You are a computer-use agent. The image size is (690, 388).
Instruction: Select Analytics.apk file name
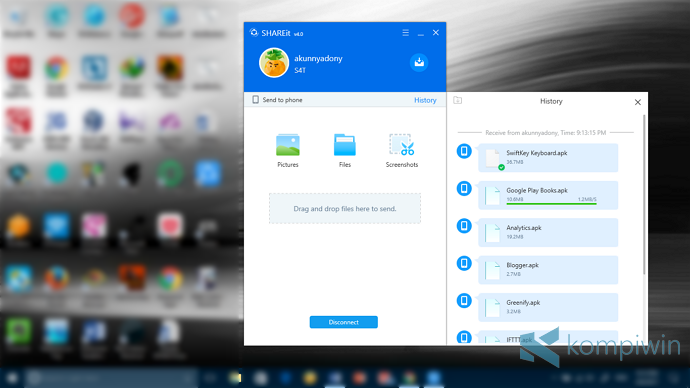(x=524, y=228)
